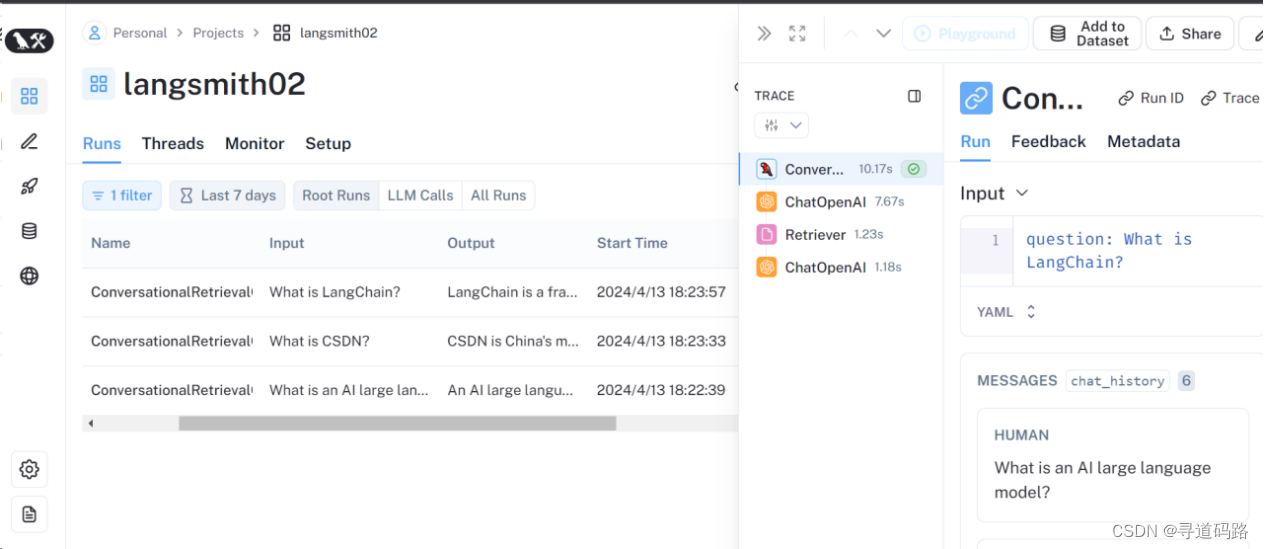The width and height of the screenshot is (1264, 549).
Task: Open the globe hub icon in sidebar
Action: click(x=29, y=276)
